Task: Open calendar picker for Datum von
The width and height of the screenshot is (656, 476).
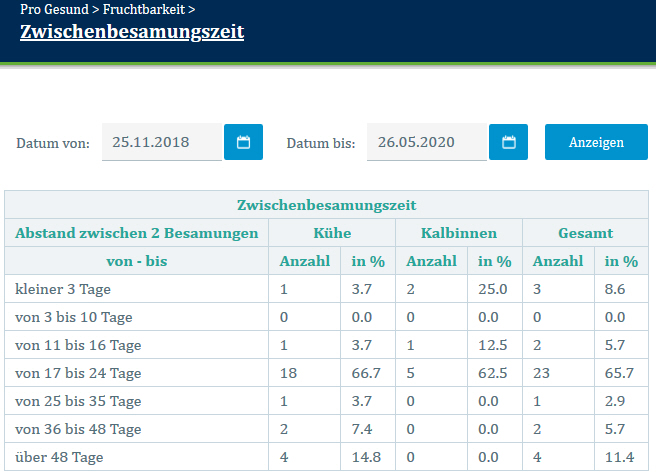Action: 243,142
